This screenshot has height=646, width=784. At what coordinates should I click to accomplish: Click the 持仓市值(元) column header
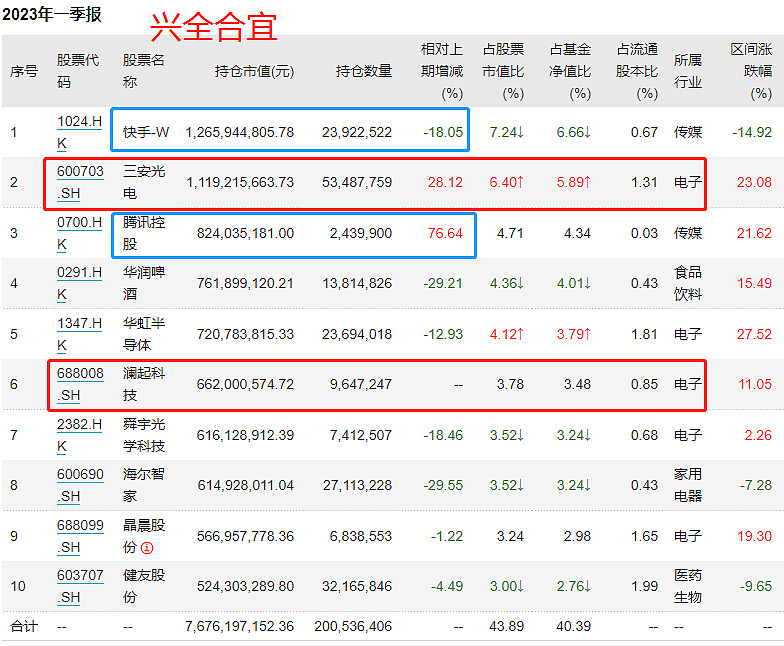(x=254, y=71)
